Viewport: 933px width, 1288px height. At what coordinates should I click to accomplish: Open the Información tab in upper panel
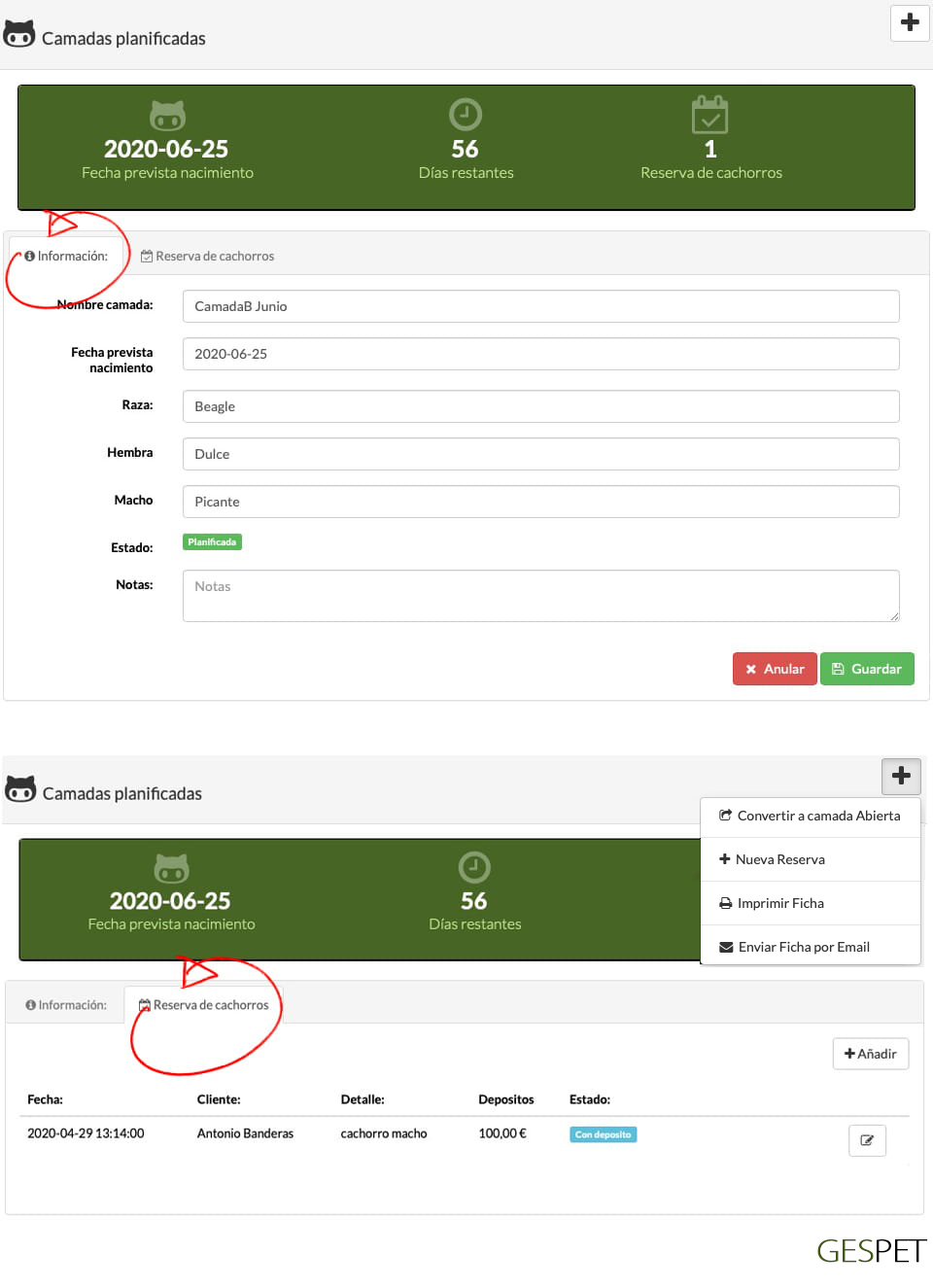pyautogui.click(x=67, y=257)
